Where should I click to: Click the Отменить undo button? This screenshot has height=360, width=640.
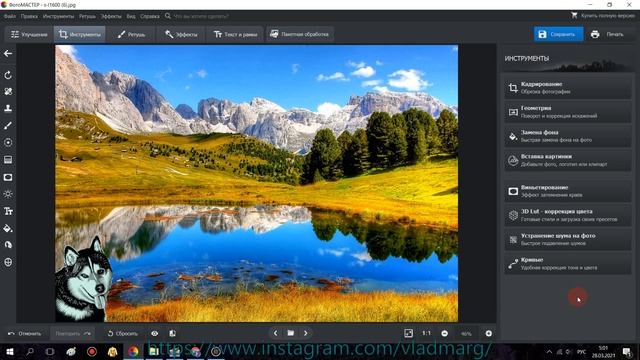pyautogui.click(x=24, y=333)
